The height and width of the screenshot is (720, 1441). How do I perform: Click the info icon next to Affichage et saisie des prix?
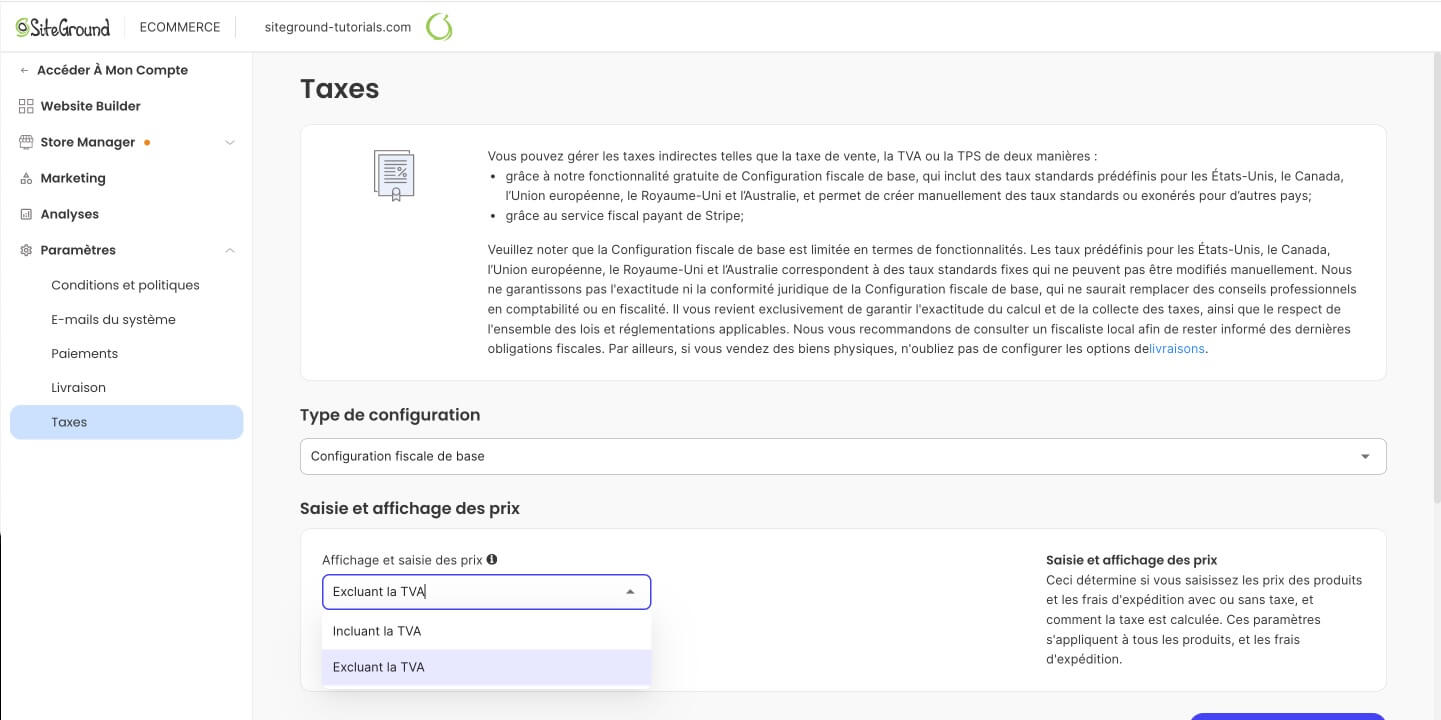[x=492, y=560]
